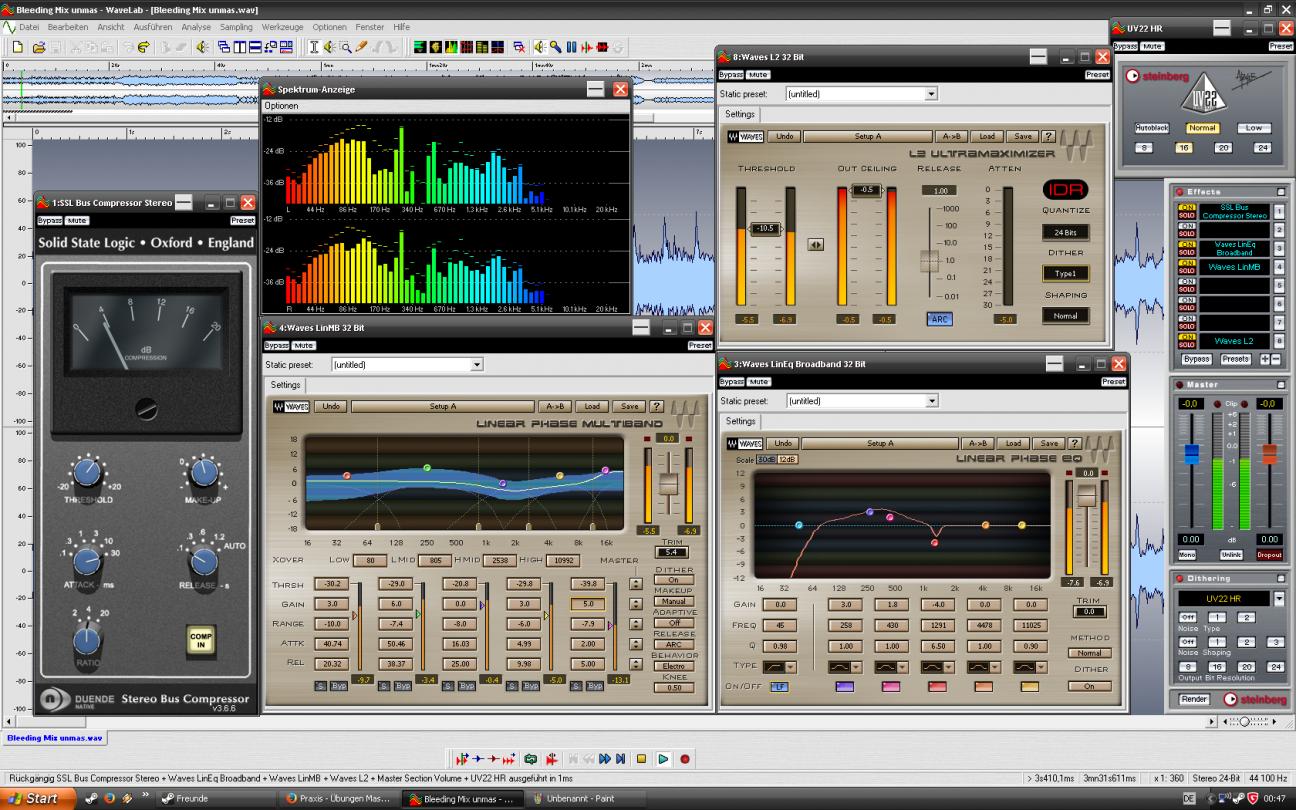Create a new file via toolbar icon
The height and width of the screenshot is (810, 1296).
coord(17,47)
